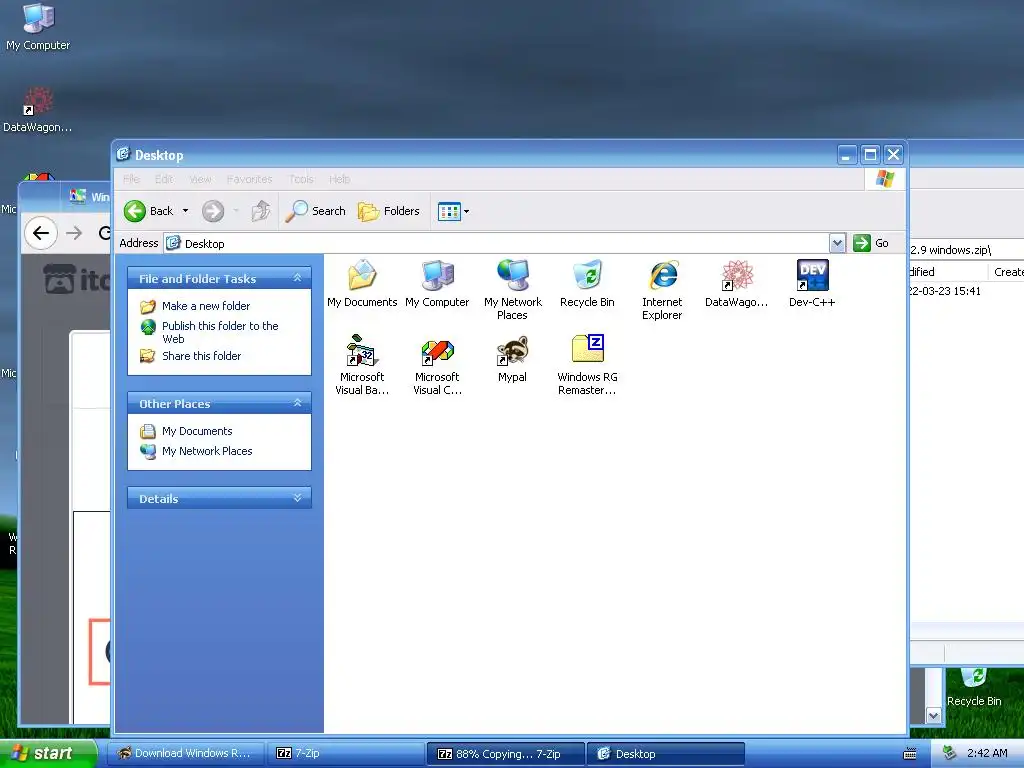Click the 2:42 AM taskbar clock
The width and height of the screenshot is (1024, 768).
(987, 753)
